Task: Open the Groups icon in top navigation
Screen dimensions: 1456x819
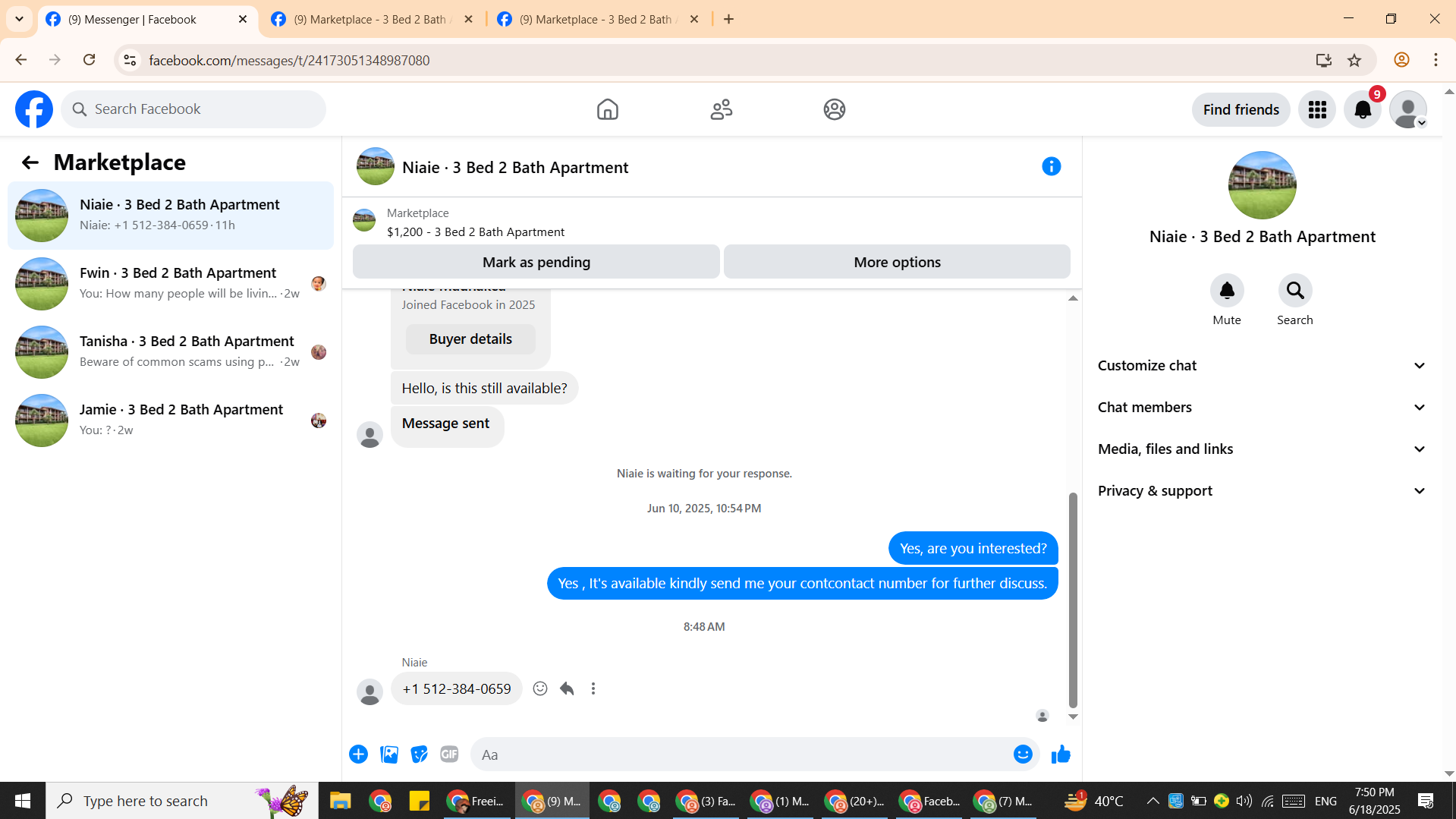Action: [x=834, y=109]
